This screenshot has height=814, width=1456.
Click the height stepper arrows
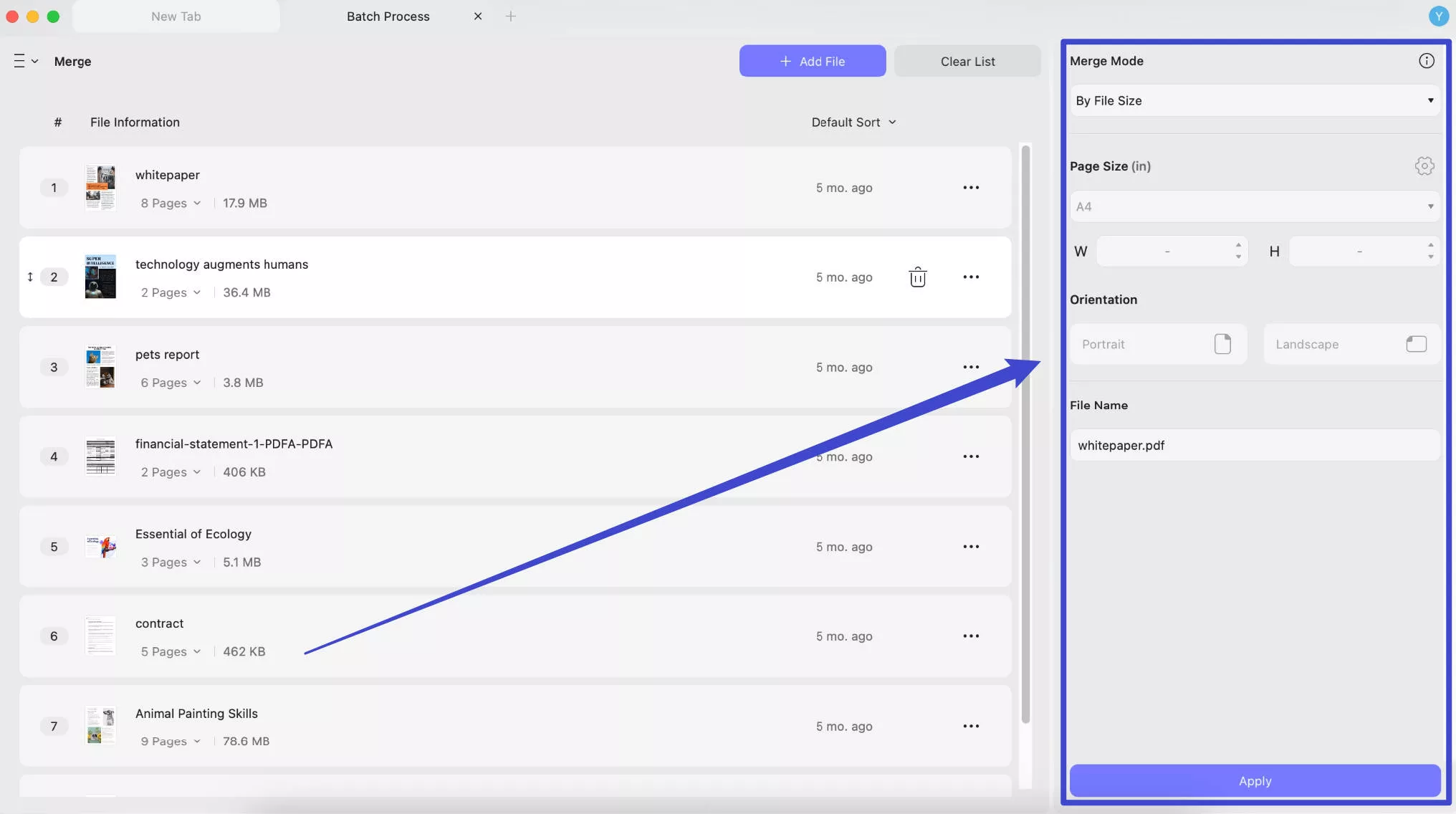(x=1430, y=251)
